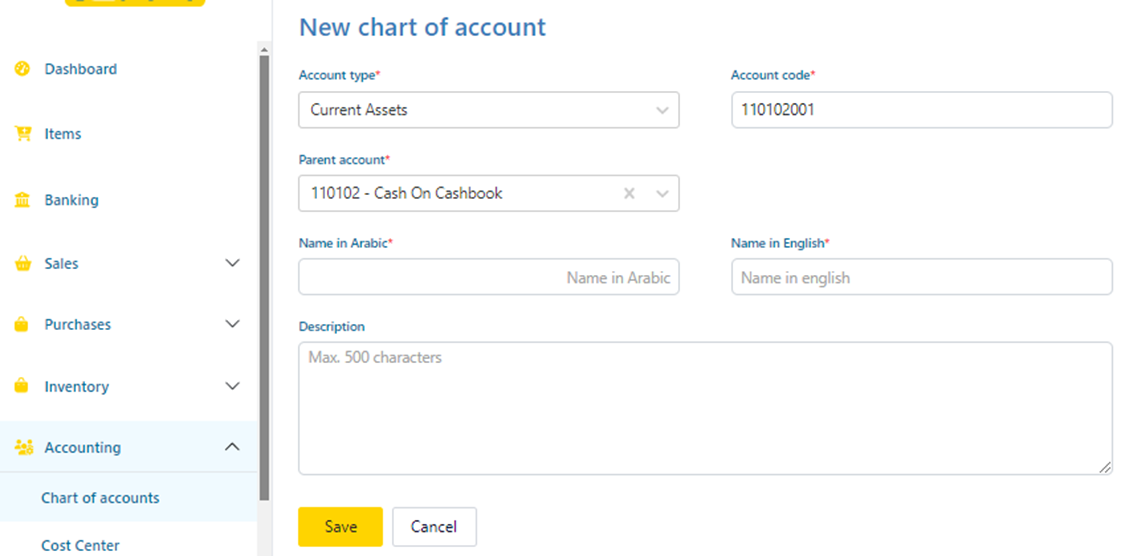Expand the Sales menu chevron
The height and width of the screenshot is (556, 1125).
[x=232, y=264]
